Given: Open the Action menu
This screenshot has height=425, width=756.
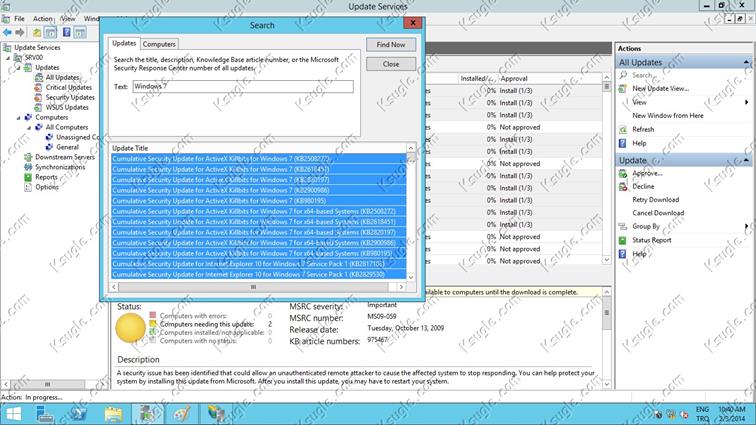Looking at the screenshot, I should [42, 18].
